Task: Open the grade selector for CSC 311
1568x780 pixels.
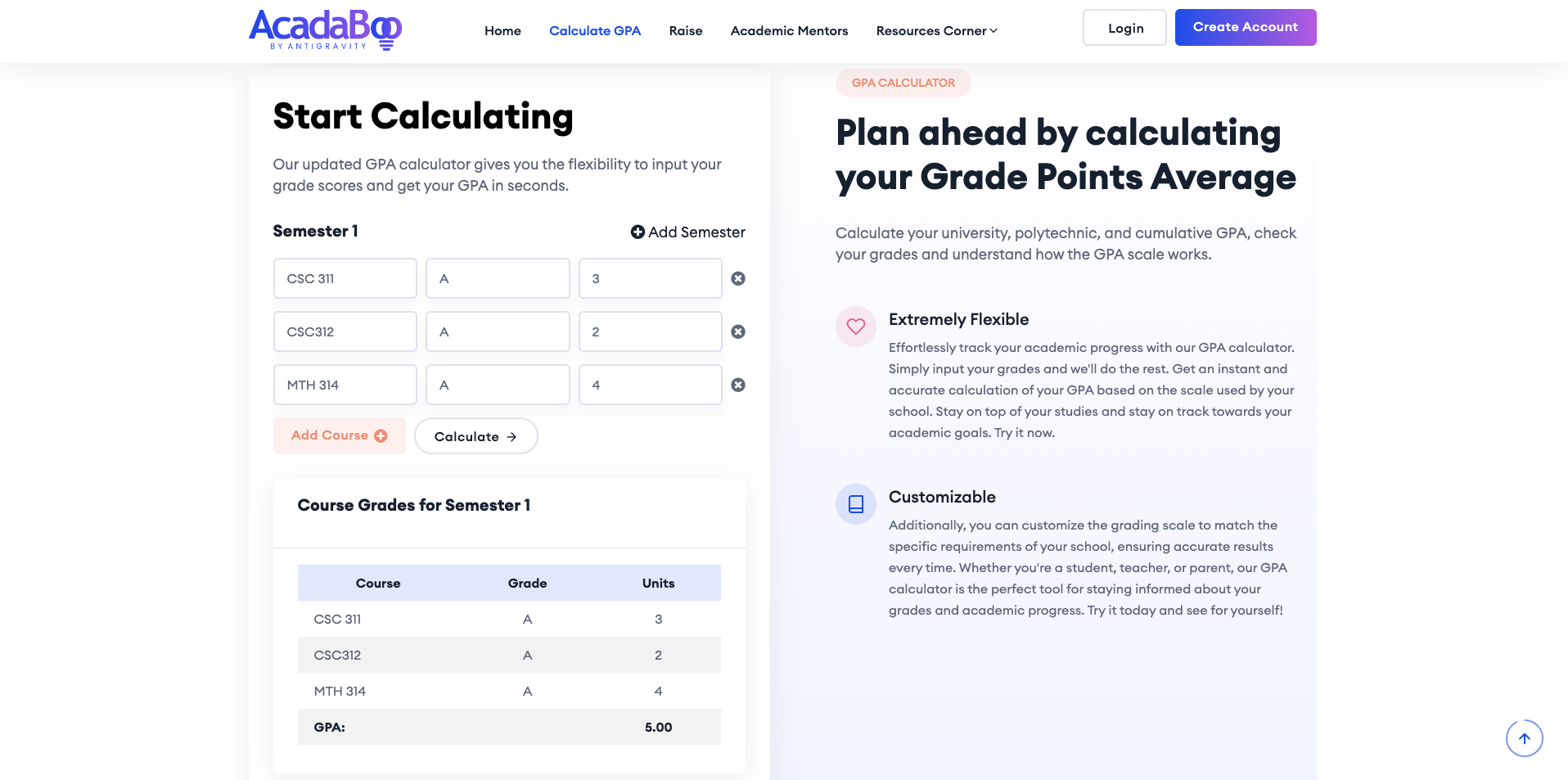Action: tap(497, 278)
